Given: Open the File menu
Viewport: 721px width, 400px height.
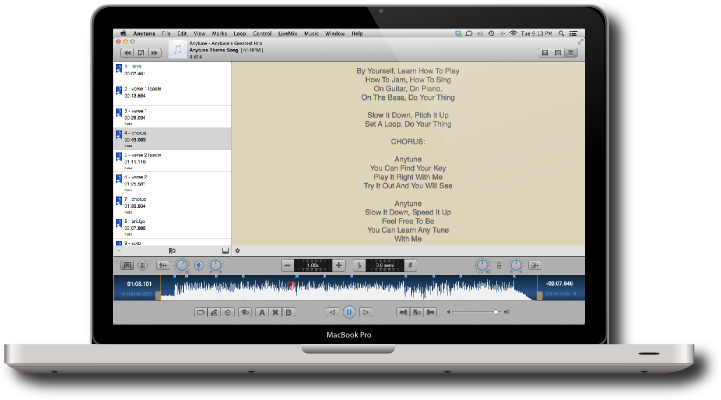Looking at the screenshot, I should coord(166,34).
